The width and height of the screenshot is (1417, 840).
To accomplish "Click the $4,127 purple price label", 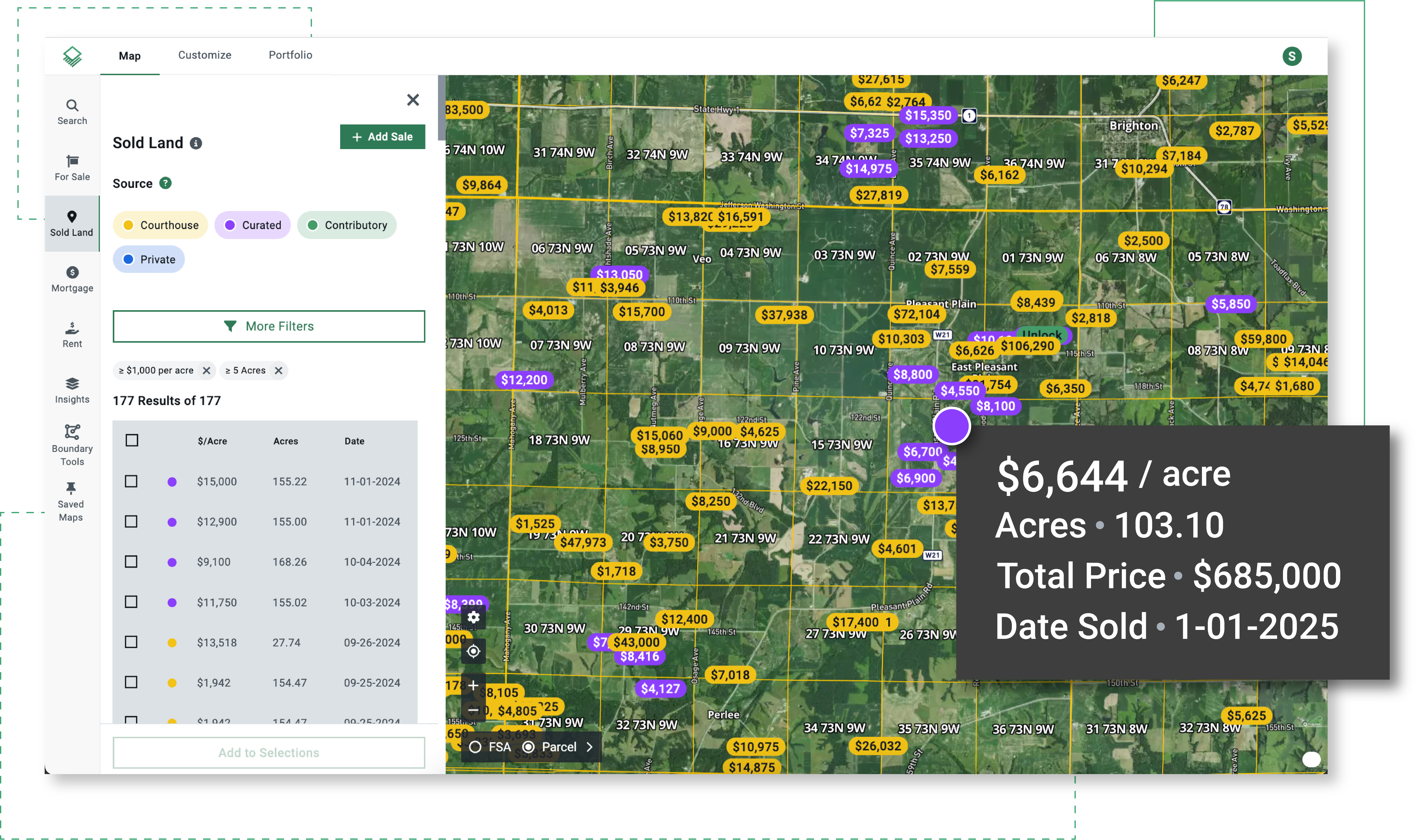I will 660,689.
